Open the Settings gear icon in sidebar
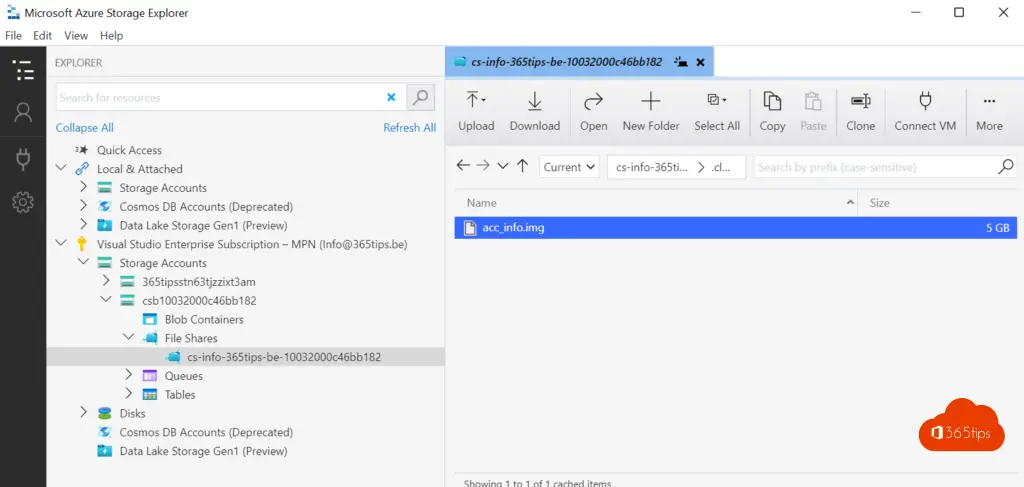 [x=23, y=203]
